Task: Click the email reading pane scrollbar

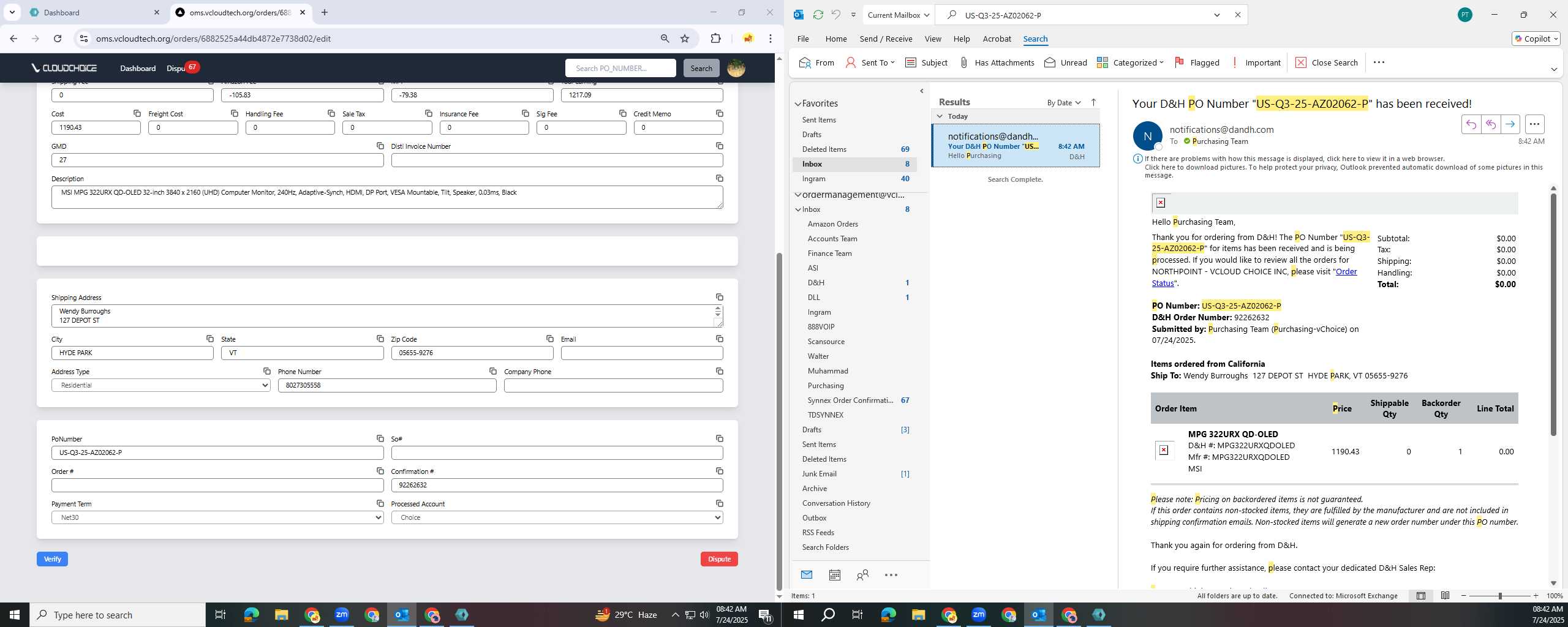Action: pos(1553,315)
